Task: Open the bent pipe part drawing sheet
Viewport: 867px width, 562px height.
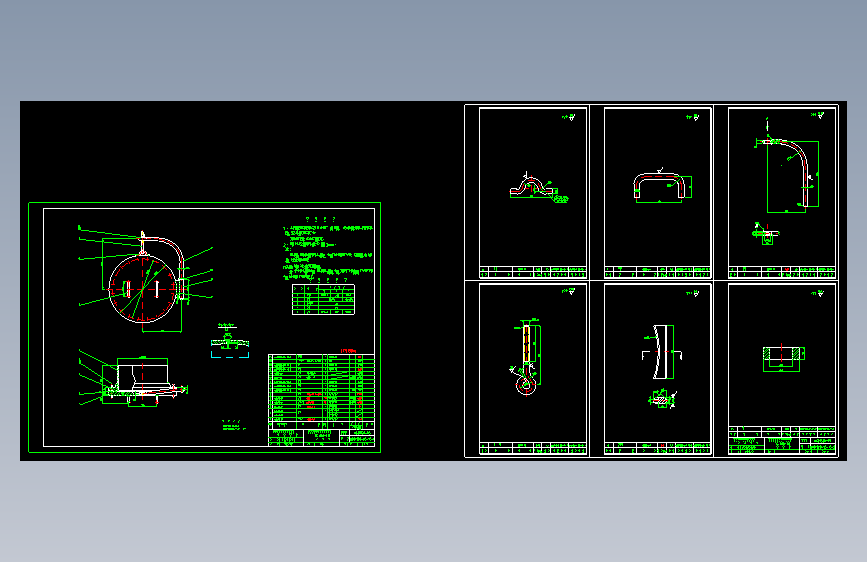Action: coord(782,193)
